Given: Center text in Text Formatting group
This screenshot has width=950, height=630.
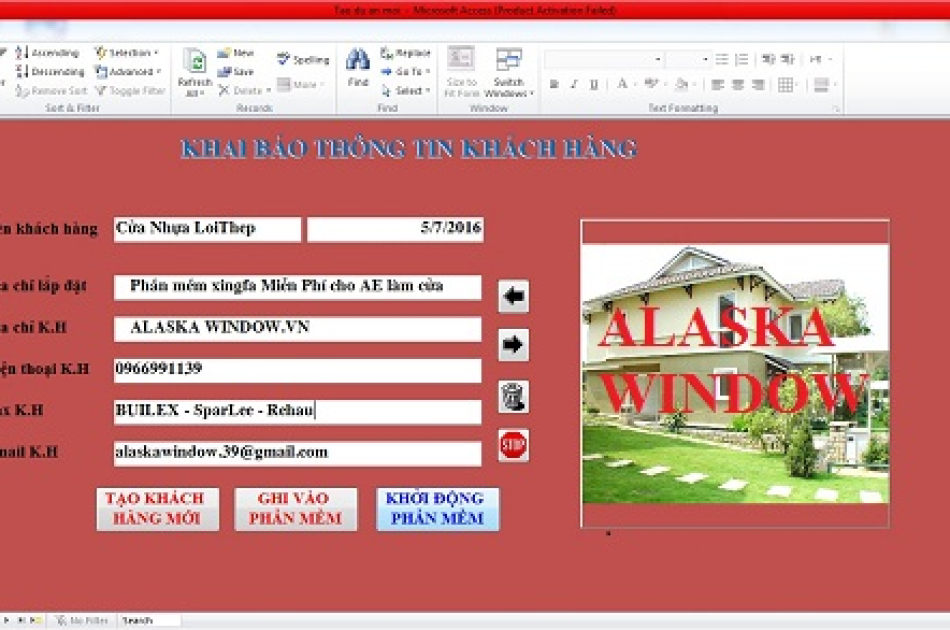Looking at the screenshot, I should coord(738,84).
